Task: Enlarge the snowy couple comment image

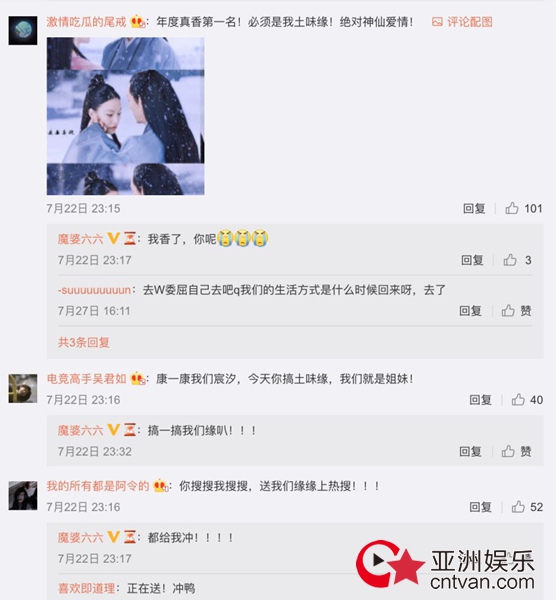Action: coord(126,116)
